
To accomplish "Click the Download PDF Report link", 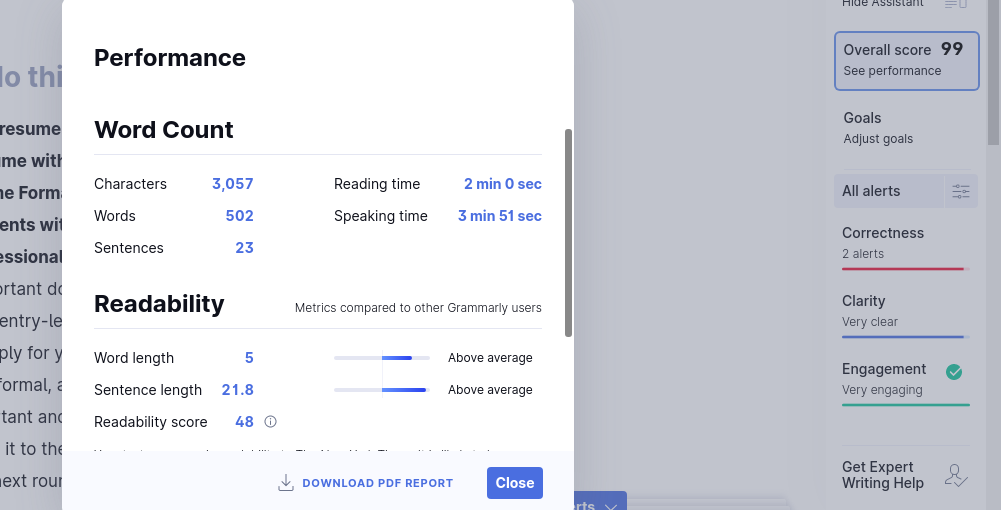I will [377, 483].
